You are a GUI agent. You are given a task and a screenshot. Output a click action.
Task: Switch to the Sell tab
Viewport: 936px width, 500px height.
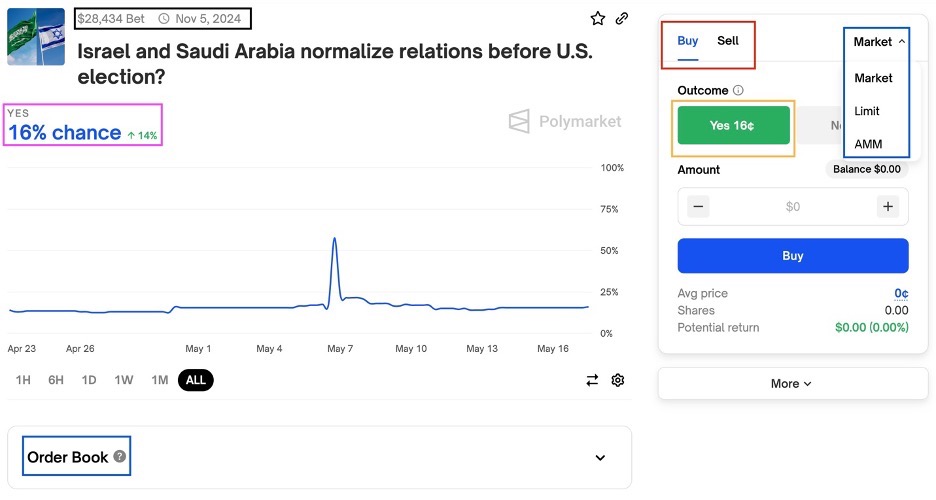728,41
